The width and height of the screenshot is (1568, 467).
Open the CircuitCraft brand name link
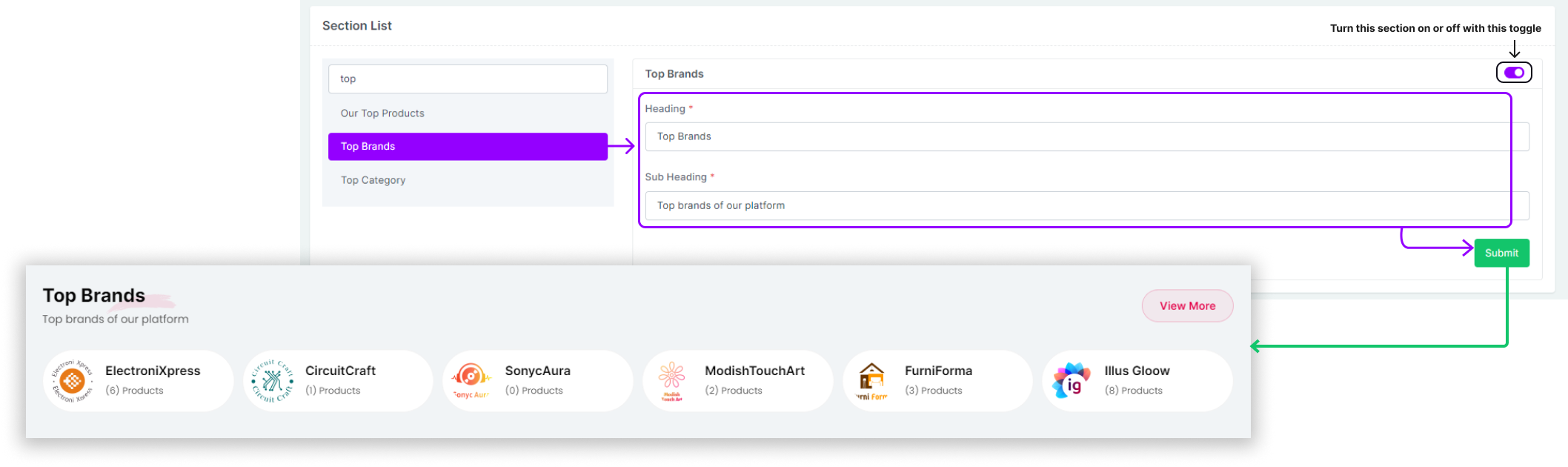tap(340, 371)
